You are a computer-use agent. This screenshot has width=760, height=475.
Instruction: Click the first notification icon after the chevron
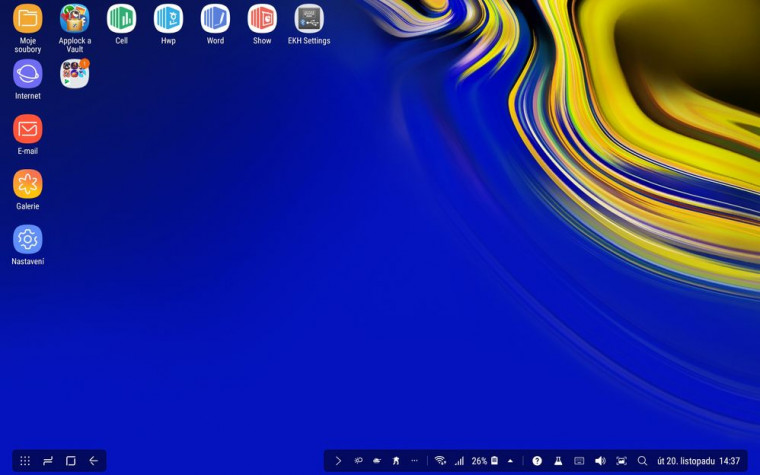click(x=358, y=461)
